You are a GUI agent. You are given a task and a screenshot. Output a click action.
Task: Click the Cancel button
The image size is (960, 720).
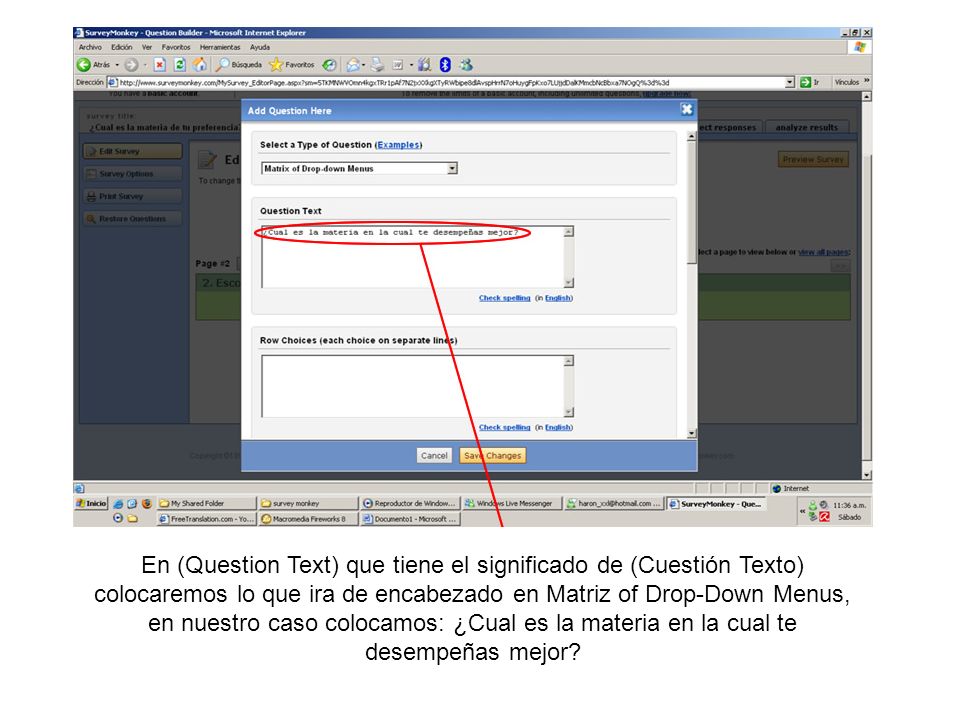[x=434, y=456]
